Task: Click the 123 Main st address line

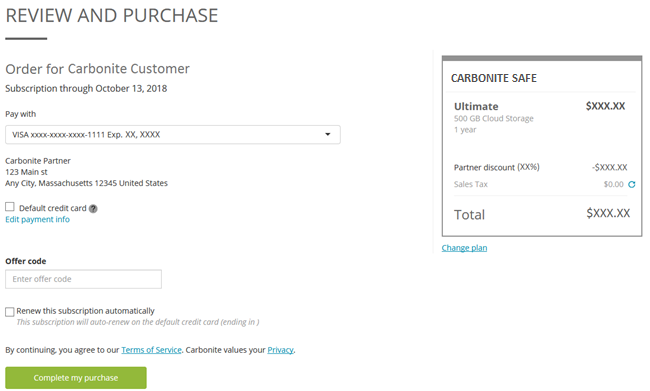Action: coord(26,172)
